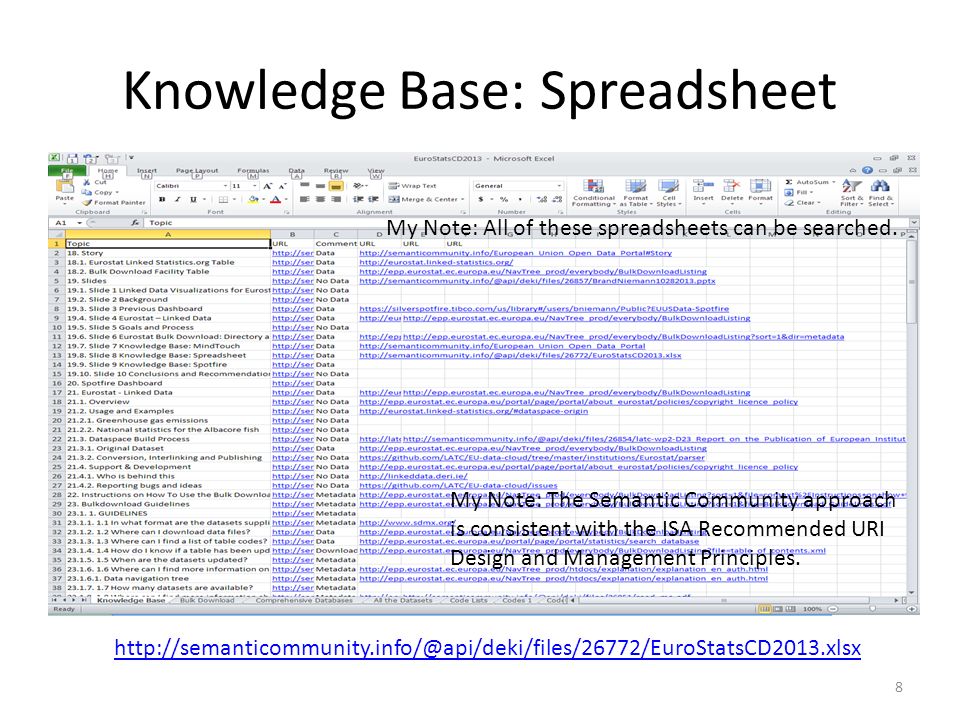Click the vertical scrollbar of the sheet

click(x=912, y=416)
